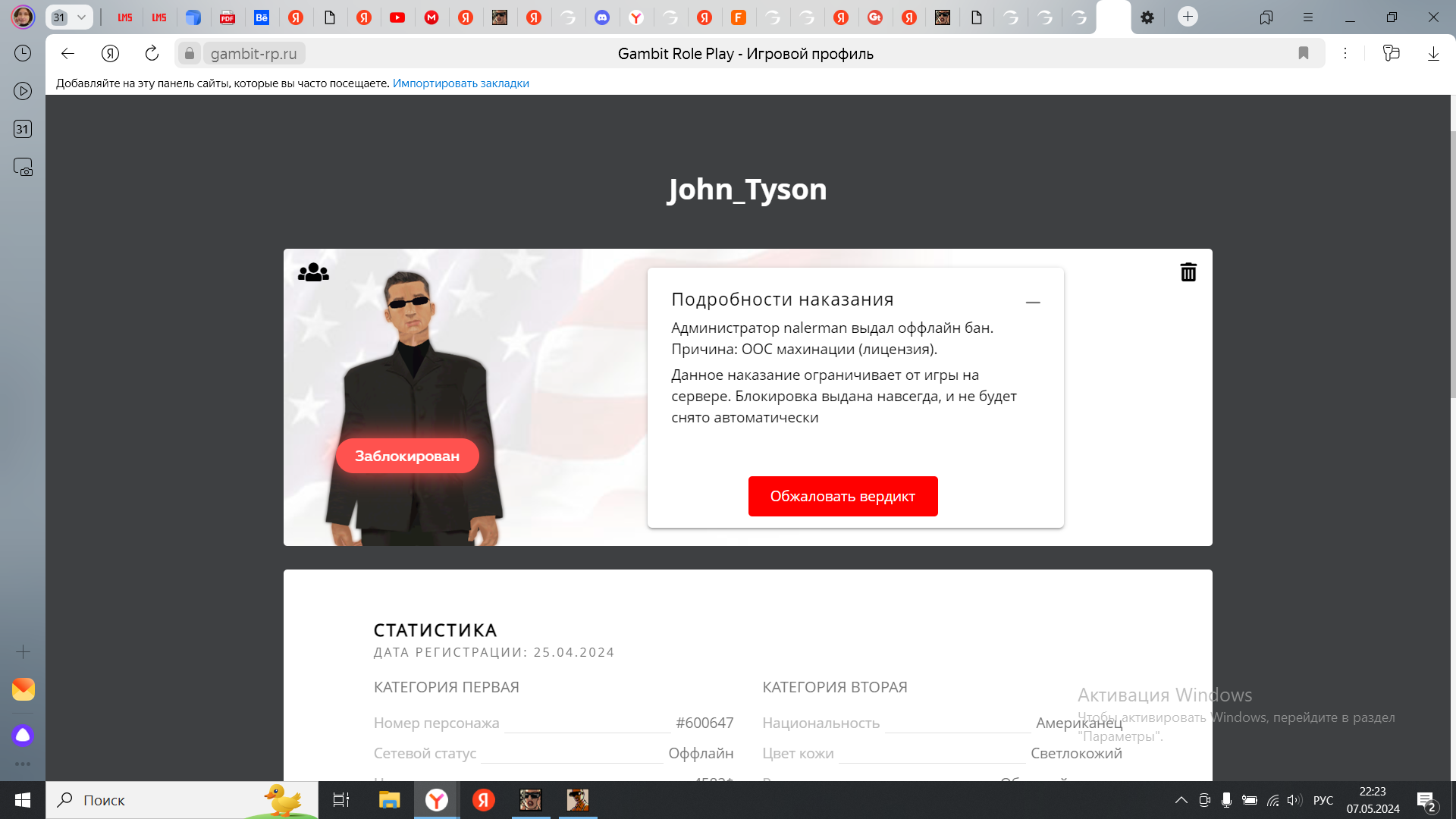This screenshot has width=1456, height=819.
Task: Open downloads icon in browser toolbar
Action: click(x=1433, y=53)
